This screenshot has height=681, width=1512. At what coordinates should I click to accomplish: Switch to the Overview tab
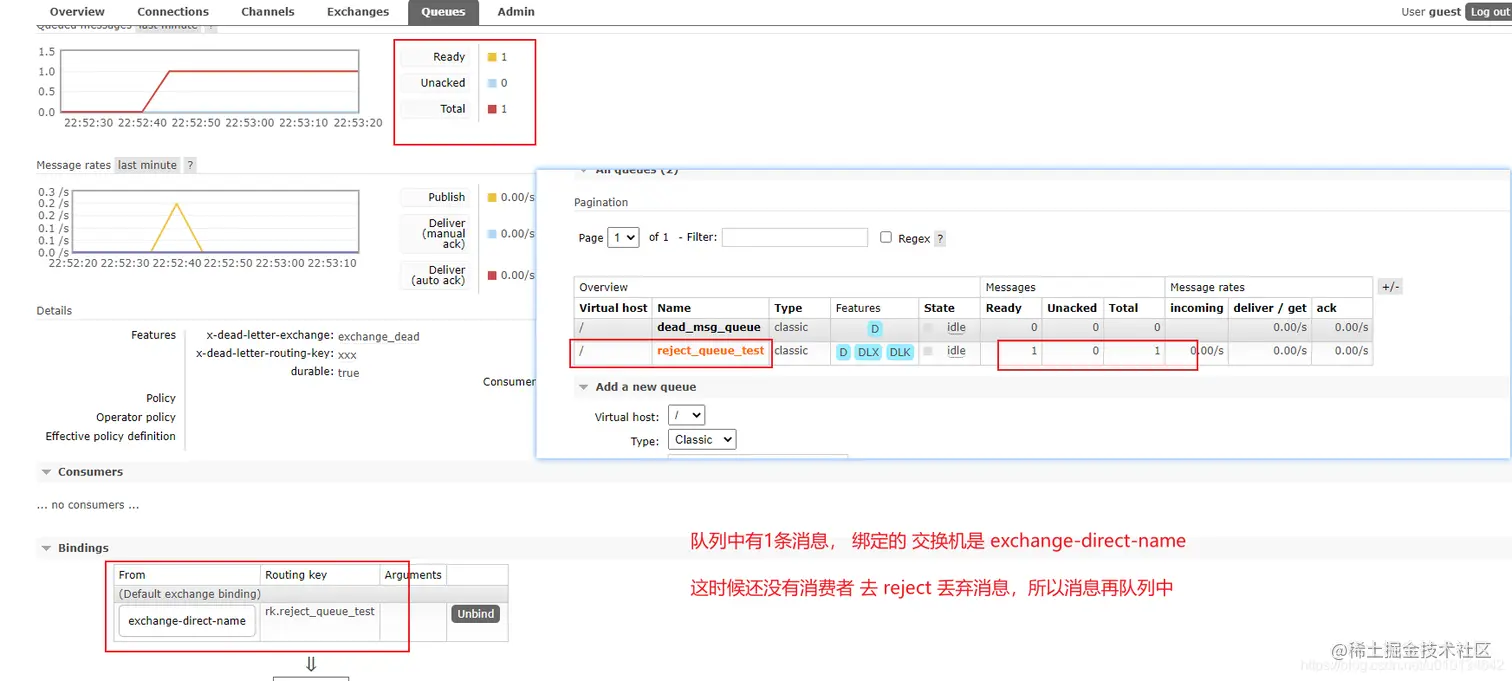pos(77,12)
